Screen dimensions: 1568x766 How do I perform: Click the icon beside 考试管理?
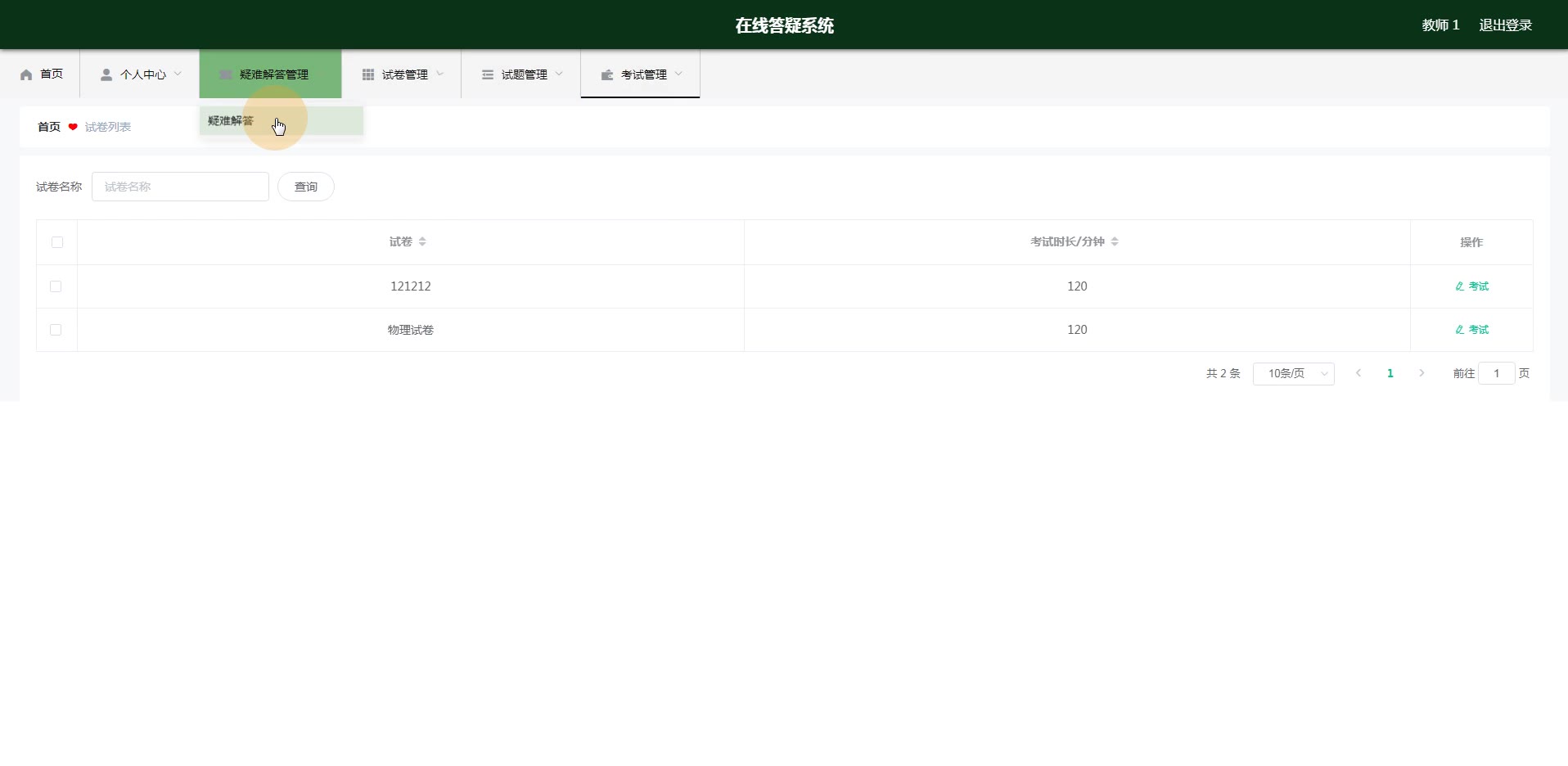[x=607, y=74]
